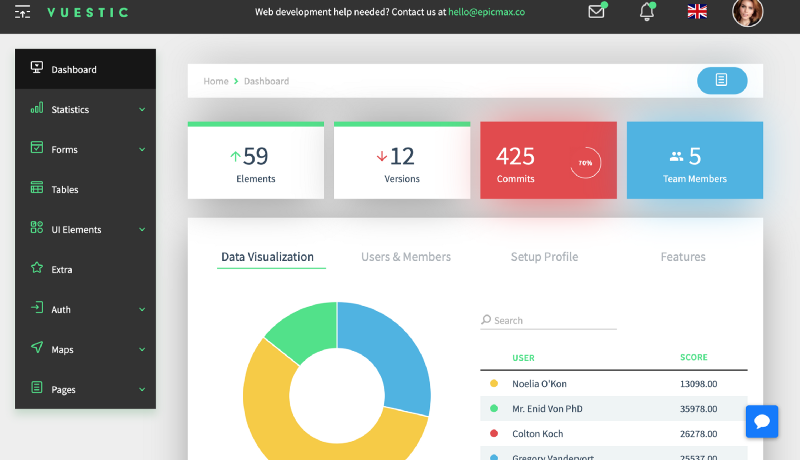Click the 425 Commits red card
This screenshot has height=460, width=800.
548,160
